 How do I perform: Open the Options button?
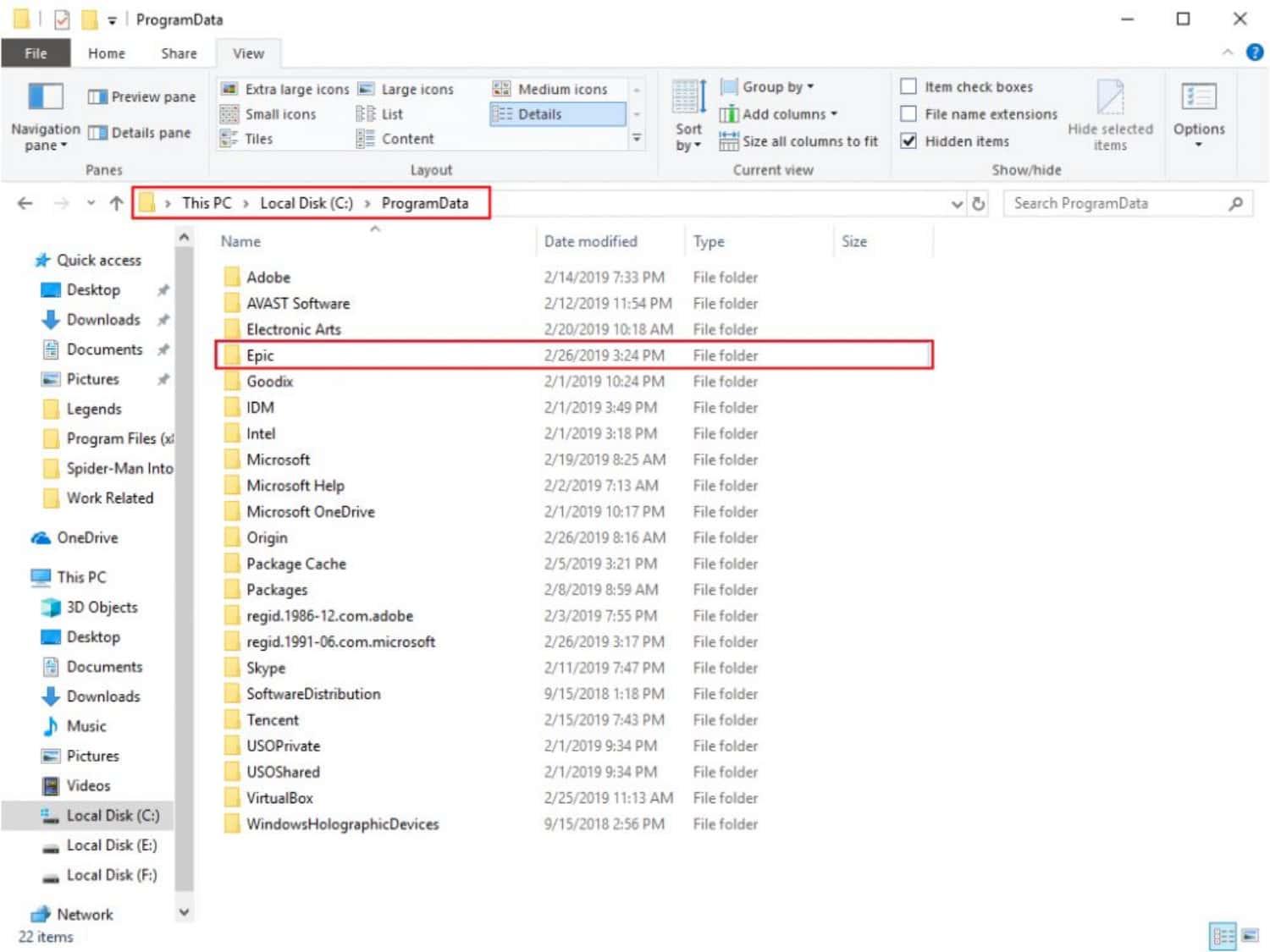pos(1199,116)
